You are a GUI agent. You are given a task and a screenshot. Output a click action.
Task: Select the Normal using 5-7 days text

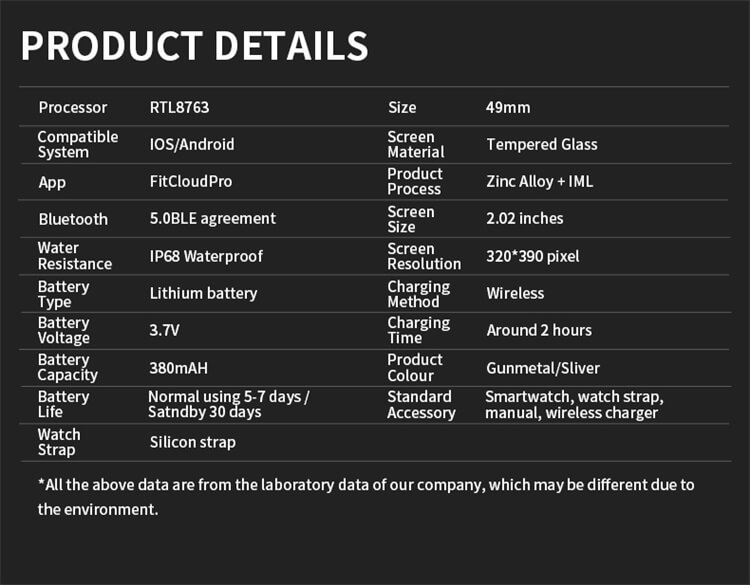tap(229, 397)
